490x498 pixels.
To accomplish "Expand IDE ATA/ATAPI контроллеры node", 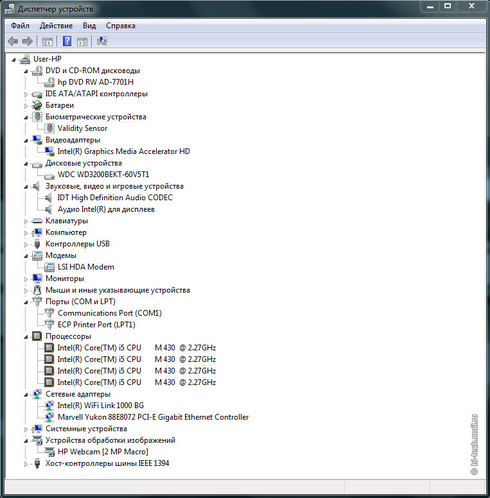I will [x=26, y=94].
